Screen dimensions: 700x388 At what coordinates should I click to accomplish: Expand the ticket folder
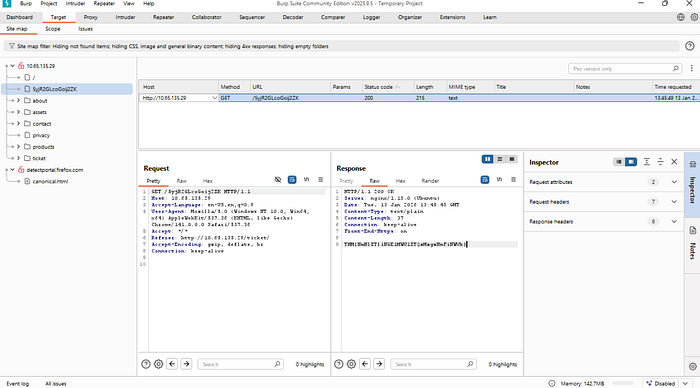18,158
